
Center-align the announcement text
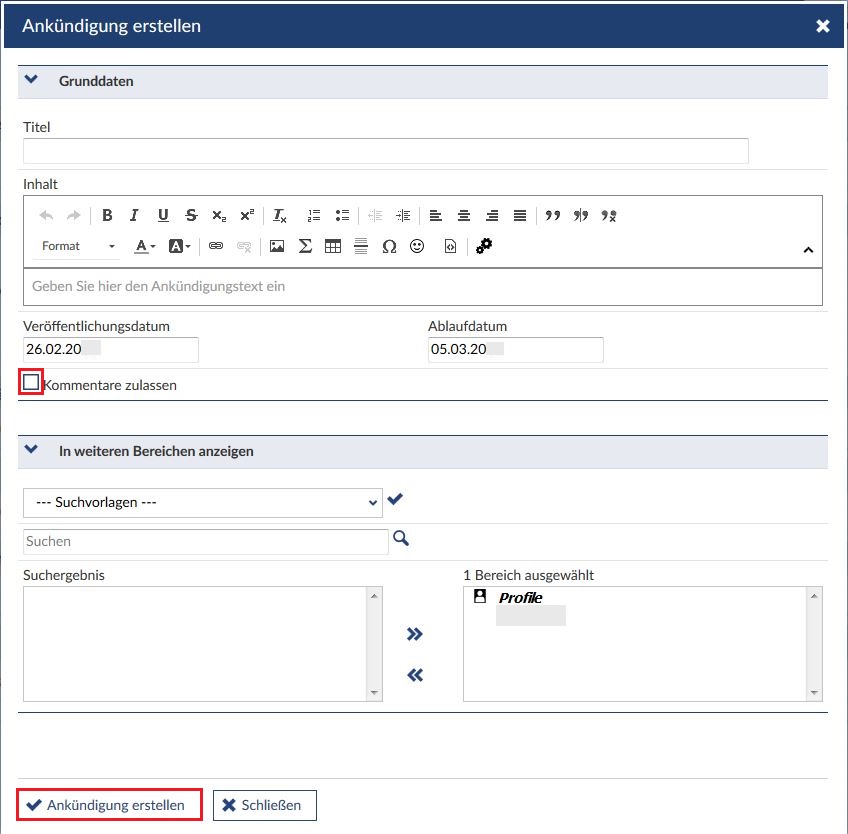pos(464,215)
